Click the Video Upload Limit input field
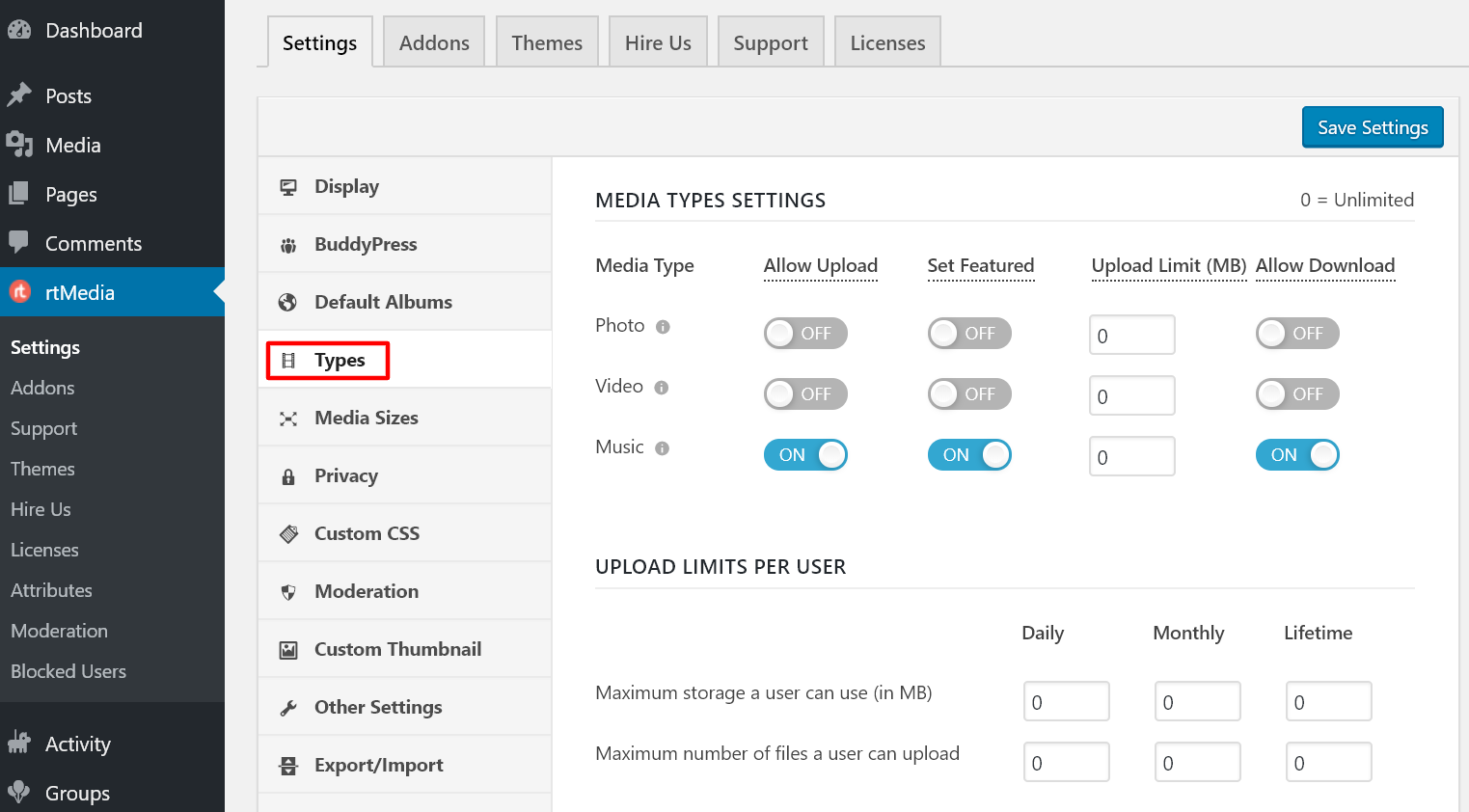The image size is (1469, 812). click(1131, 395)
